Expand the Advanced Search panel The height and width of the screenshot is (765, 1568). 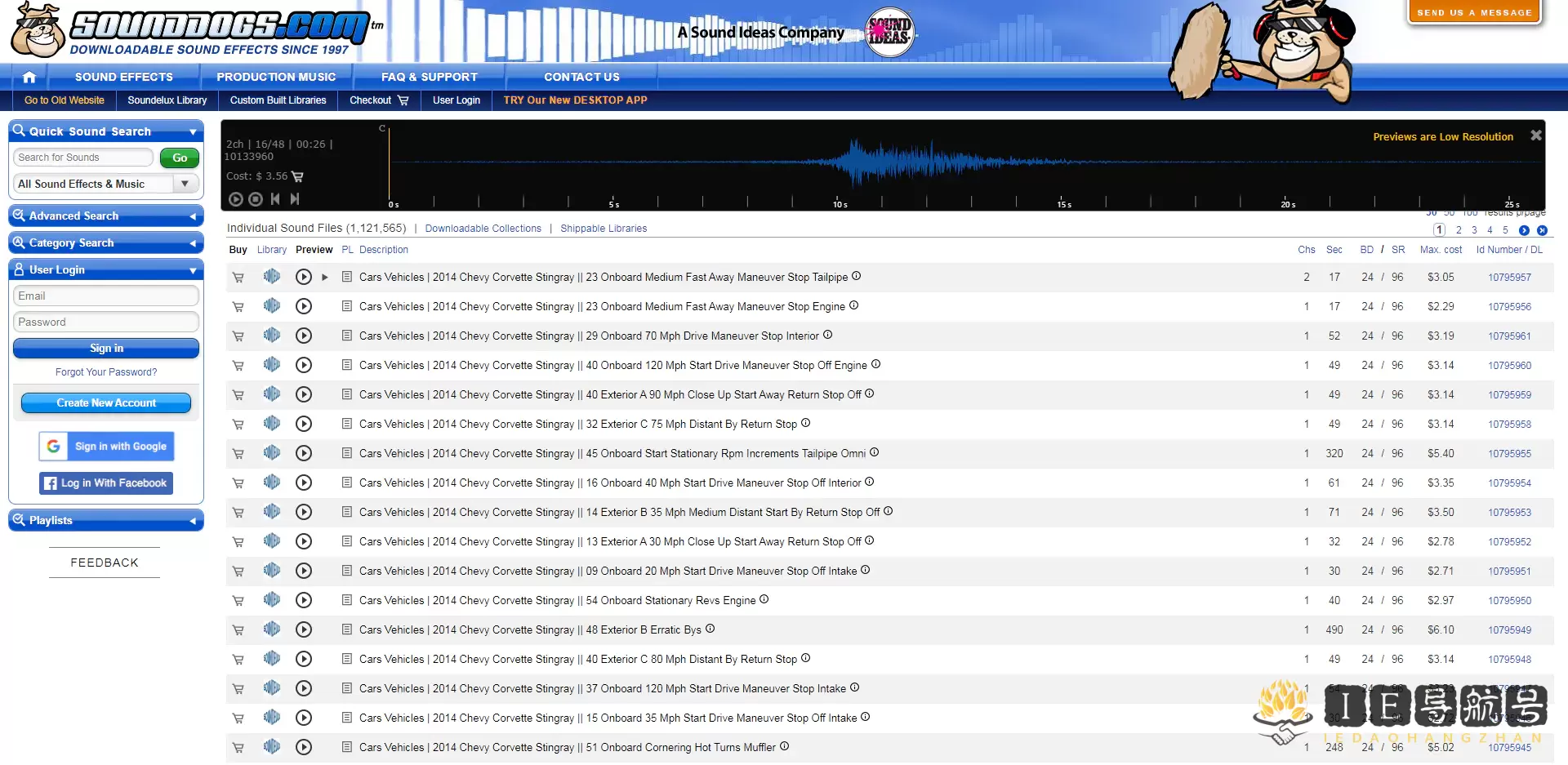pos(193,216)
